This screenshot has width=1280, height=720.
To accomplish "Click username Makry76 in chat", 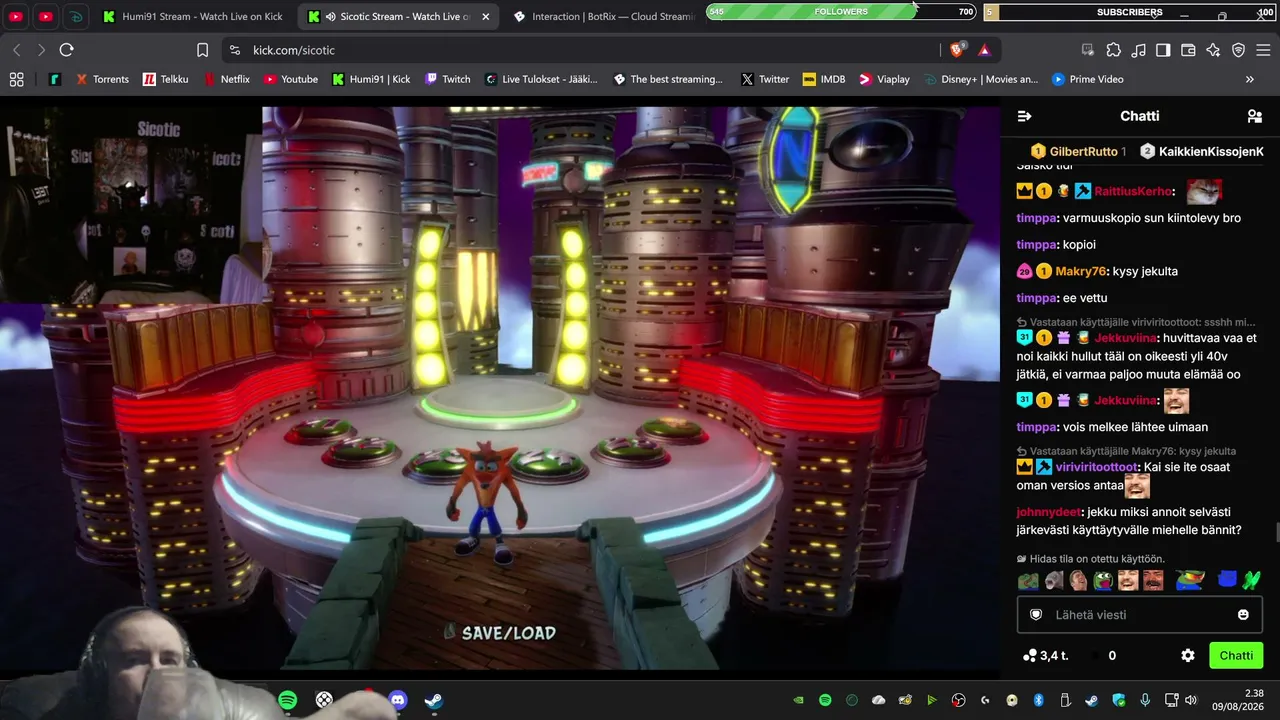I will 1080,271.
